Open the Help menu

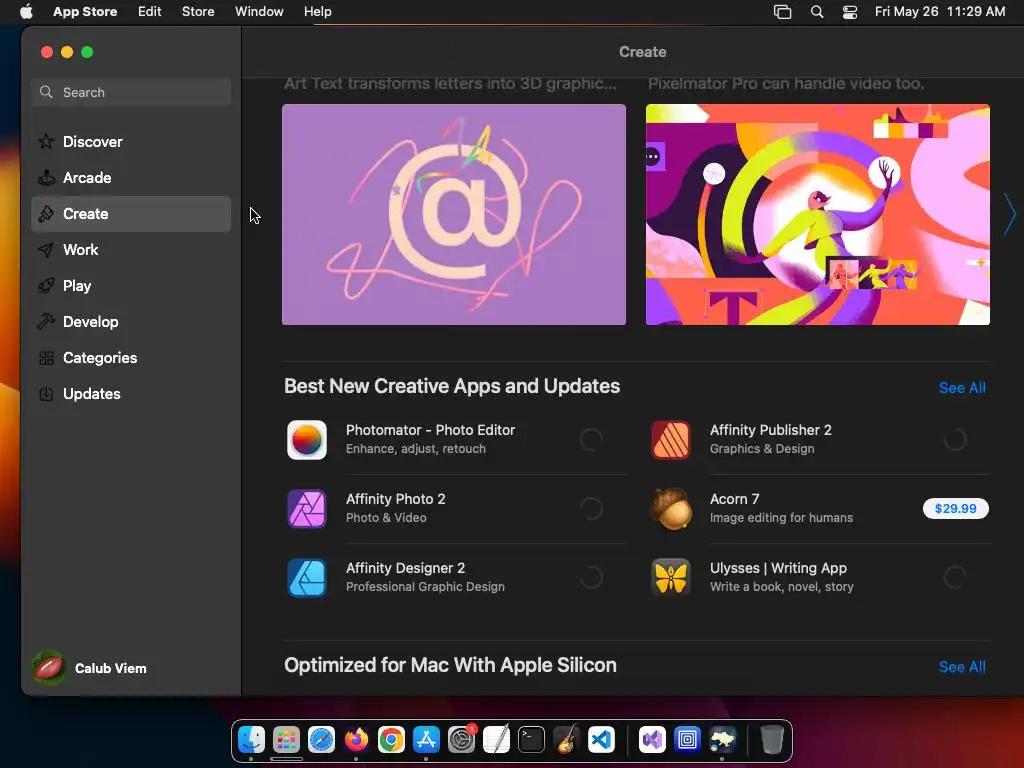coord(317,11)
